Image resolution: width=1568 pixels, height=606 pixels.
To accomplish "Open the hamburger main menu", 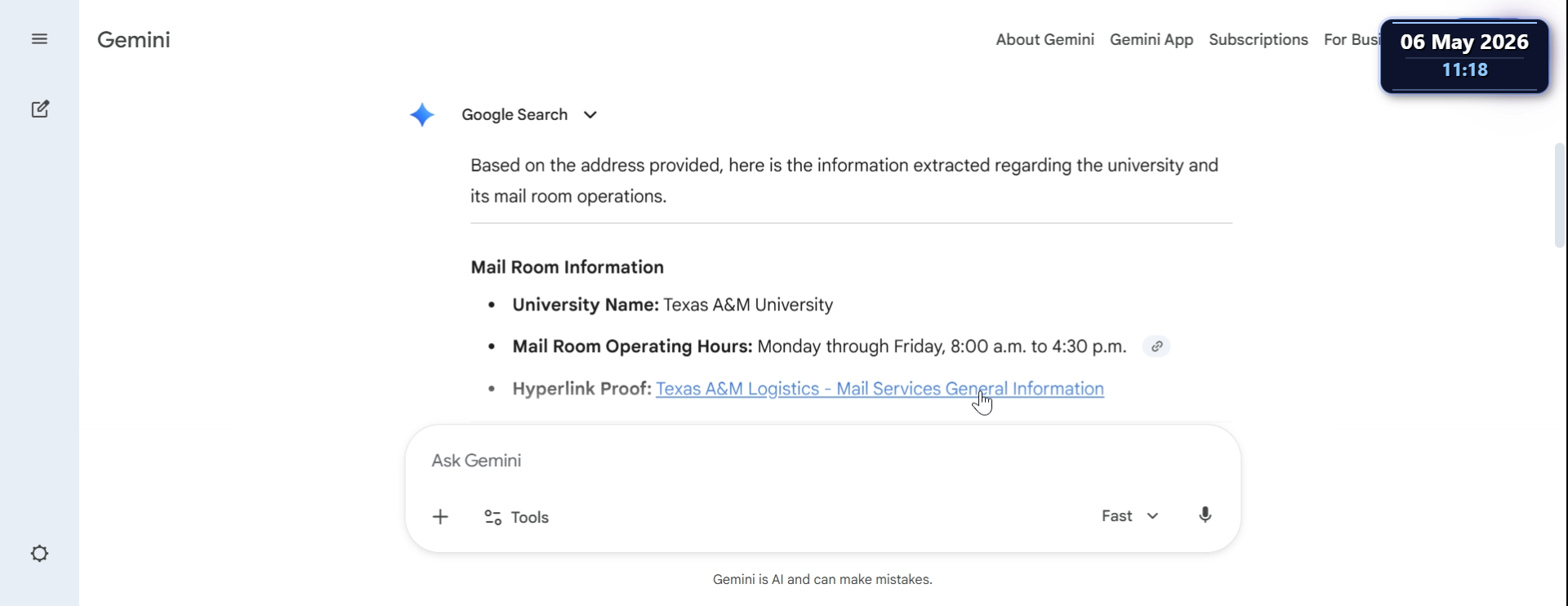I will point(39,39).
